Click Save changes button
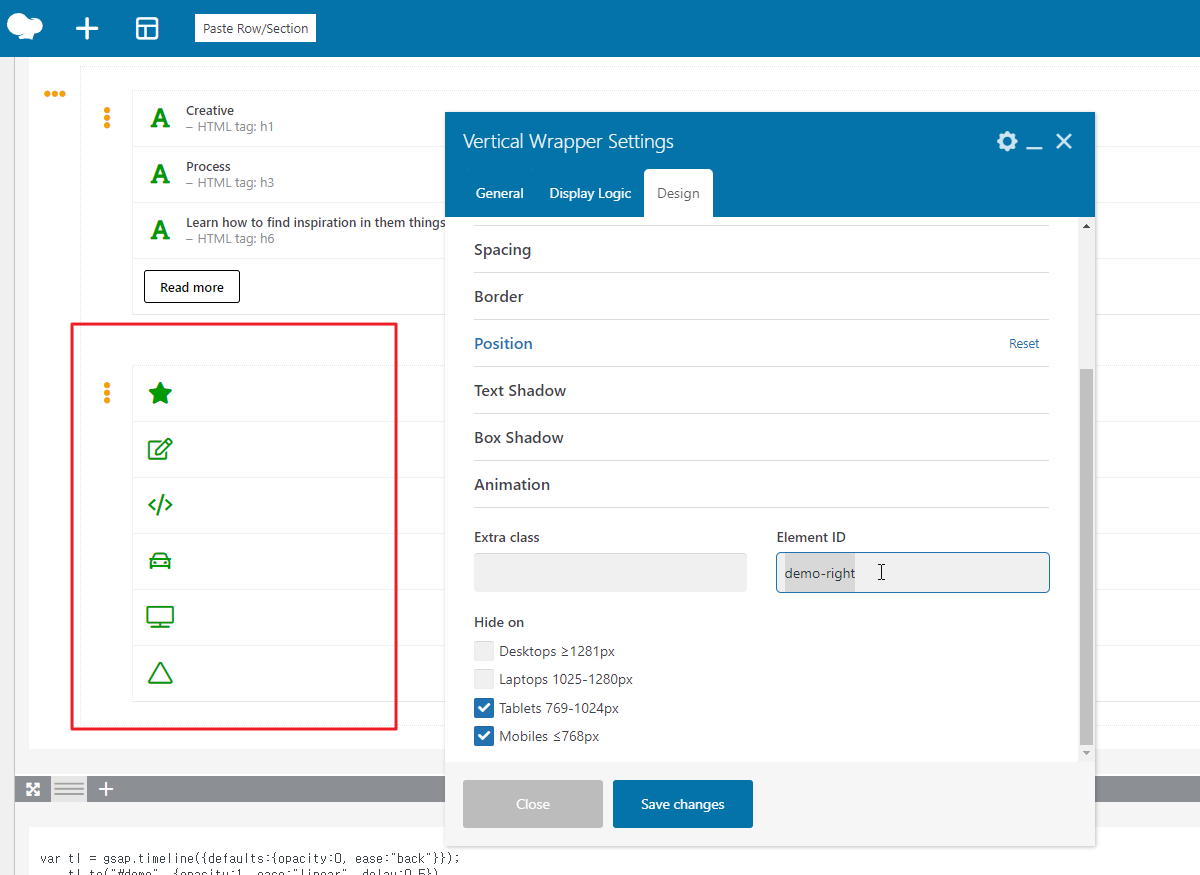The width and height of the screenshot is (1200, 875). (683, 804)
